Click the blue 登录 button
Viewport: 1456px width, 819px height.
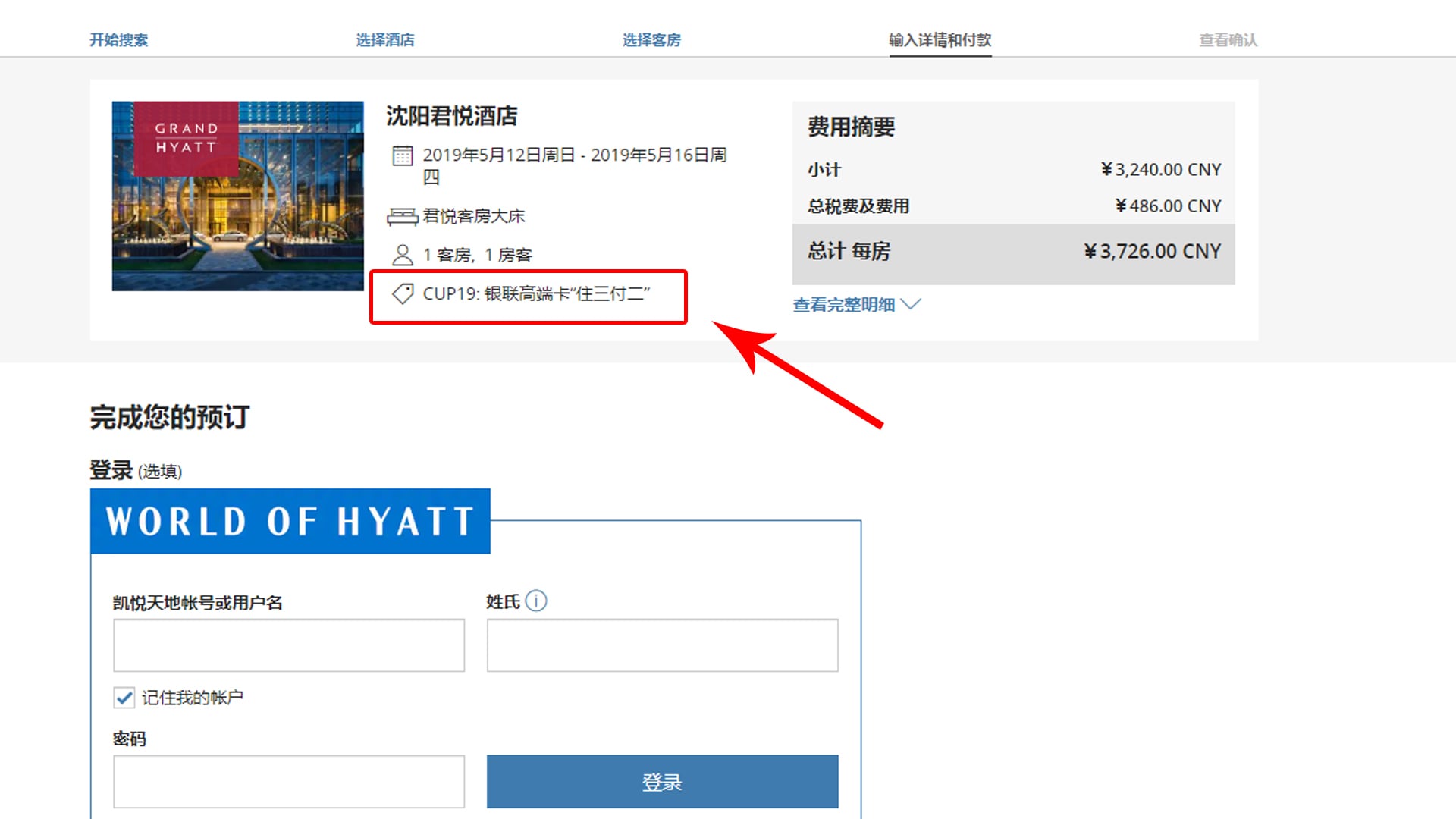[x=662, y=781]
